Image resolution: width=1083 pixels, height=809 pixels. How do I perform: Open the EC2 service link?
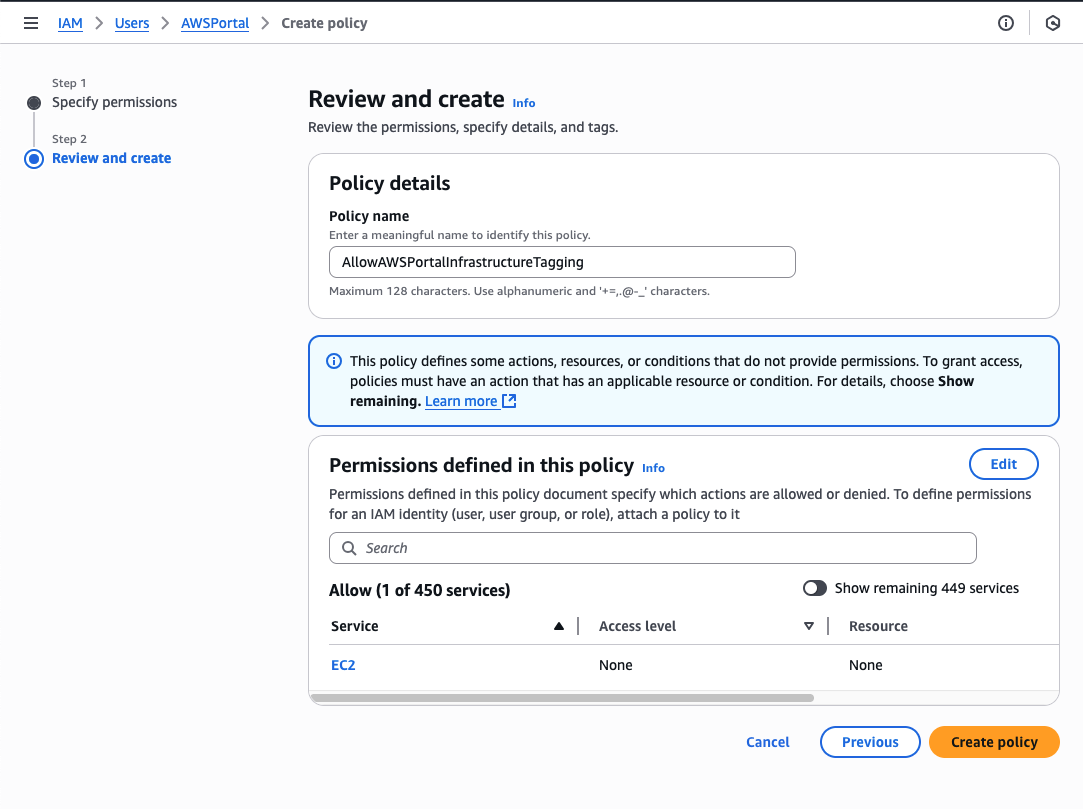click(x=343, y=665)
